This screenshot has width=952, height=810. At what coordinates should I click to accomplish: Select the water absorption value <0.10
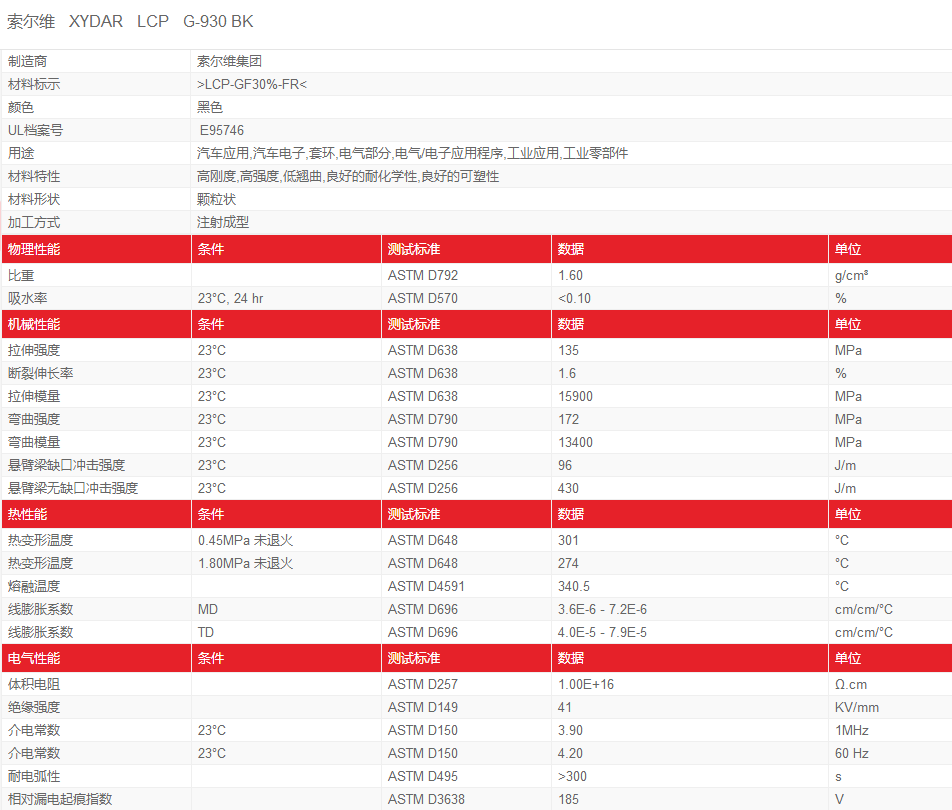point(574,298)
